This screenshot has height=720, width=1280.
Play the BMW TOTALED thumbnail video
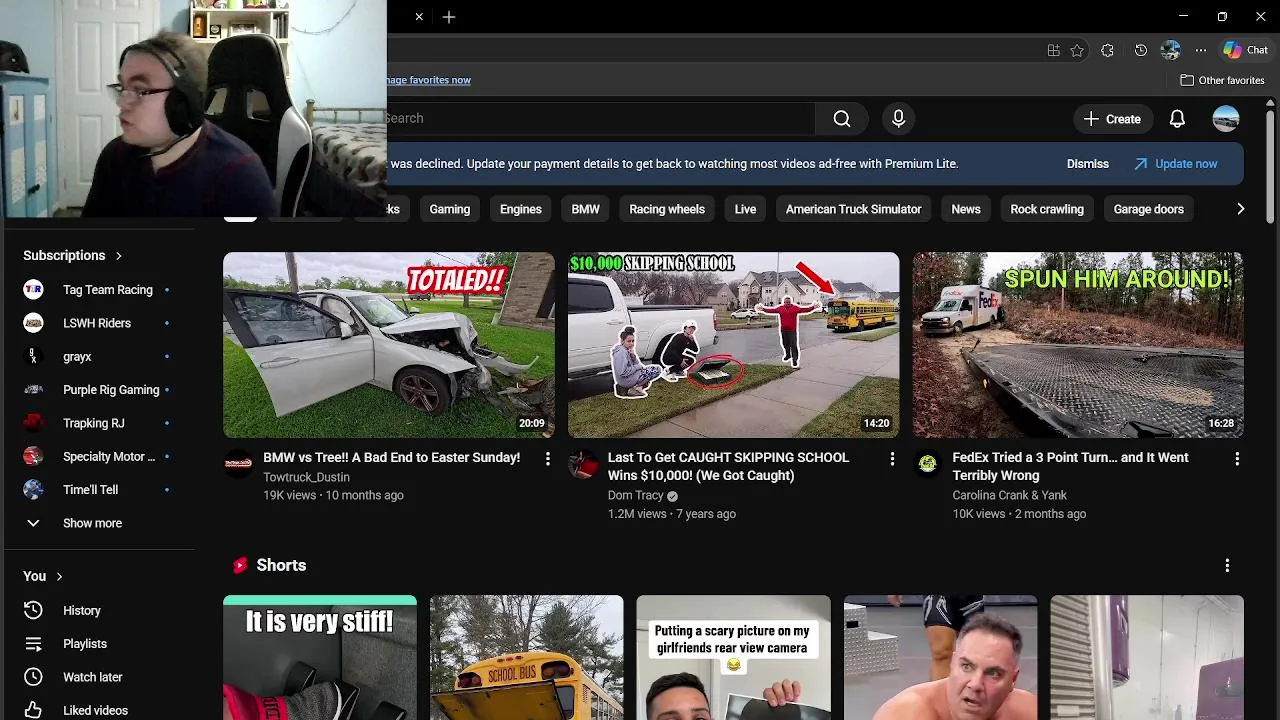(389, 345)
